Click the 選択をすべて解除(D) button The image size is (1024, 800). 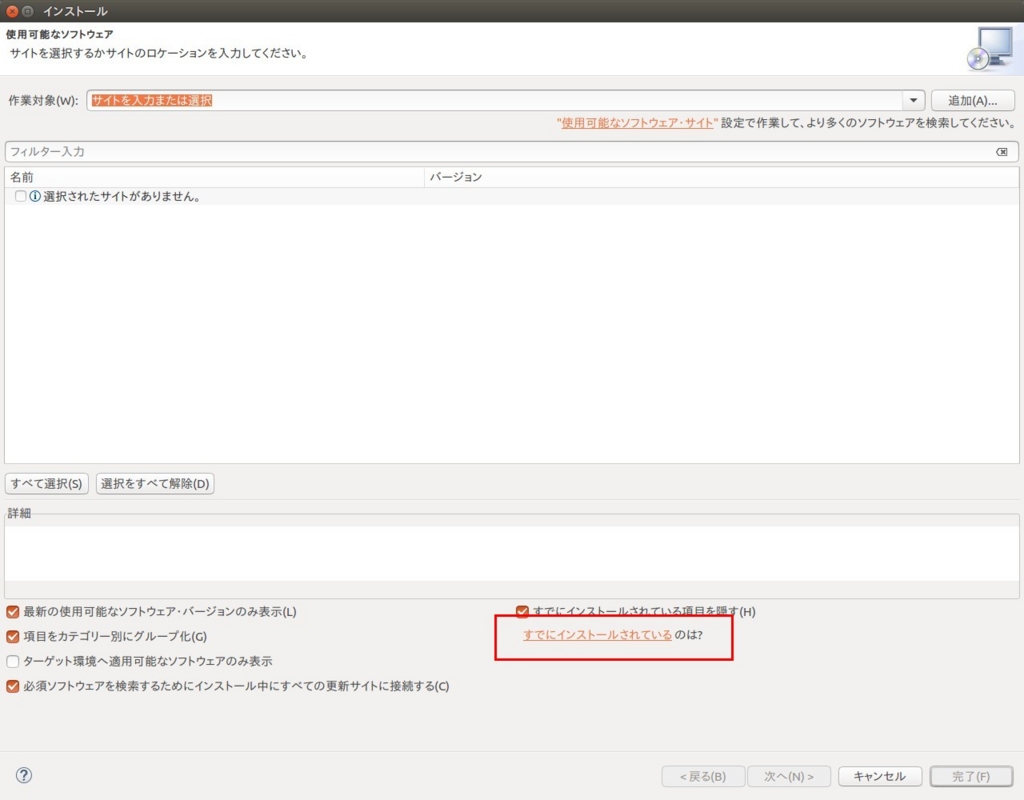(155, 483)
